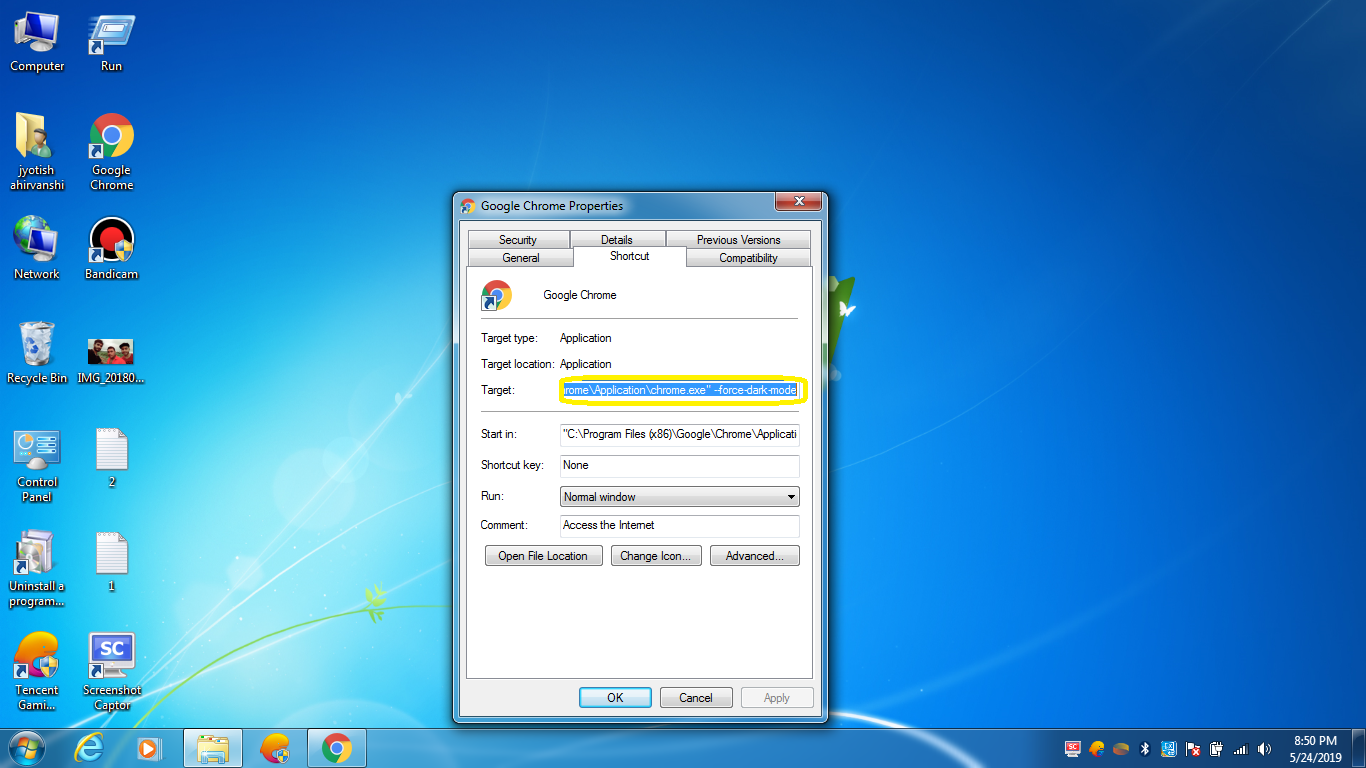
Task: Click the blue display switch tray icon
Action: [1169, 748]
